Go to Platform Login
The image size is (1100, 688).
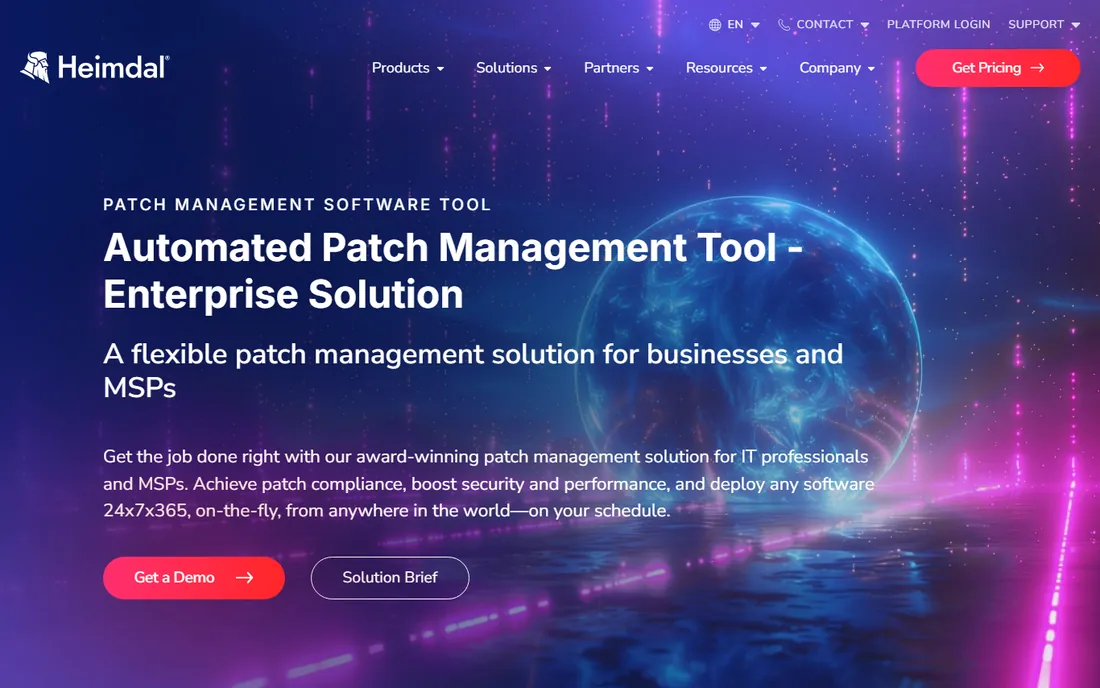coord(939,25)
